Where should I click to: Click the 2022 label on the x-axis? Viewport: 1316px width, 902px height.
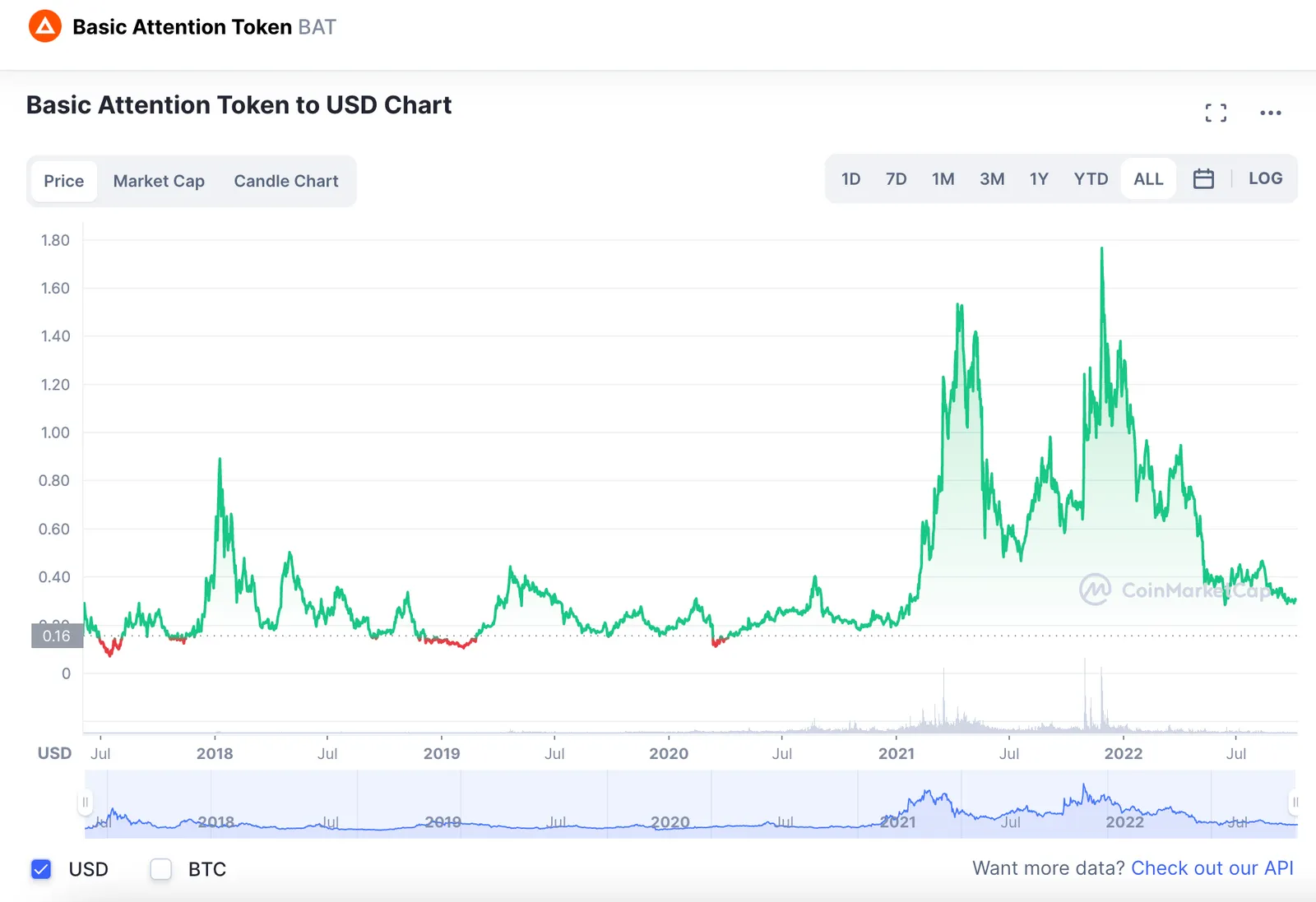click(x=1124, y=753)
